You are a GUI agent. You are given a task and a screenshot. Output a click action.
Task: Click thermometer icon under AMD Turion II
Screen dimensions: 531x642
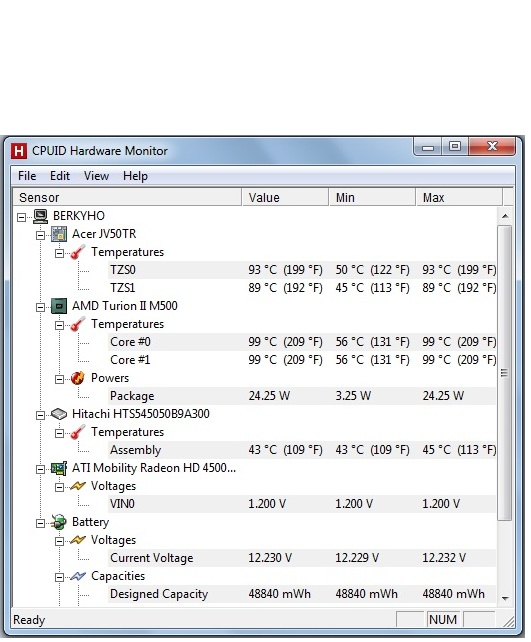[x=77, y=324]
